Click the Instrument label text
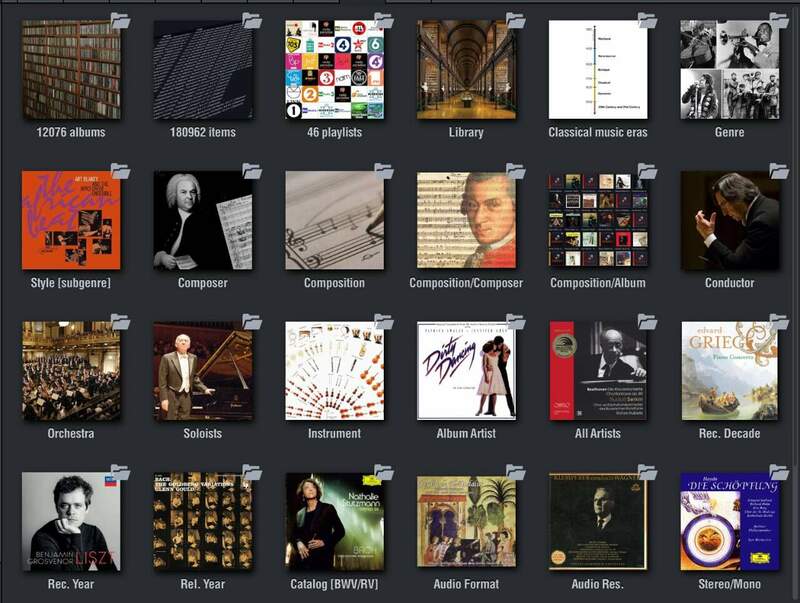Viewport: 800px width, 603px height. [335, 434]
